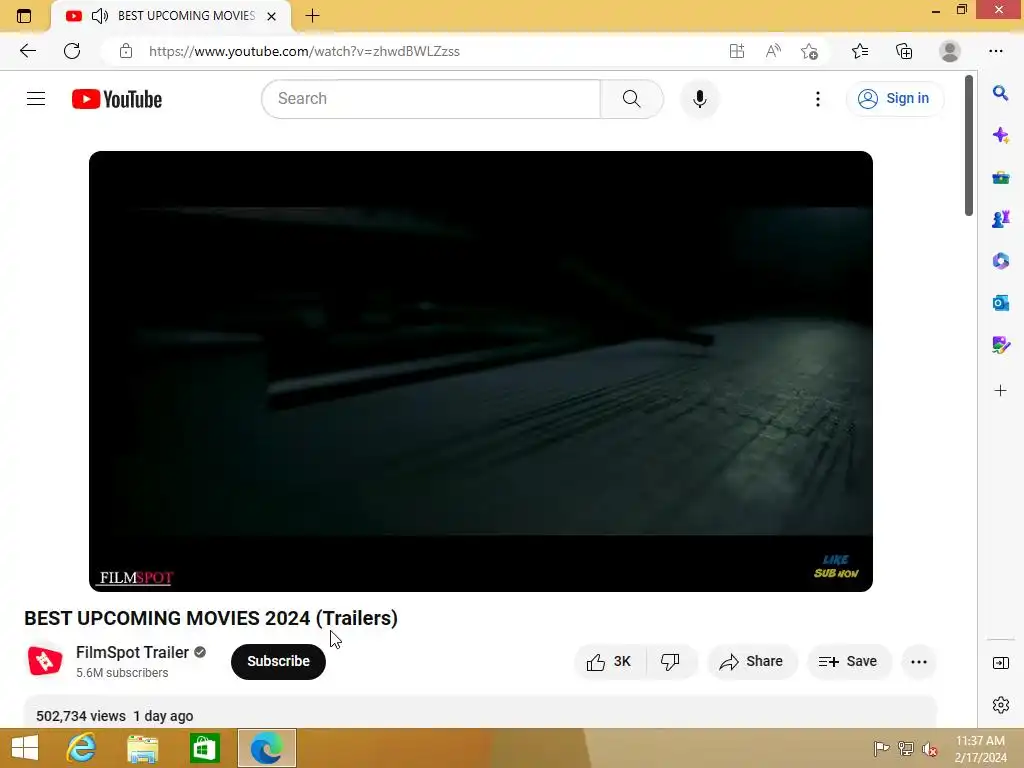Switch to BEST UPCOMING MOVIES tab
This screenshot has width=1024, height=768.
coord(186,16)
